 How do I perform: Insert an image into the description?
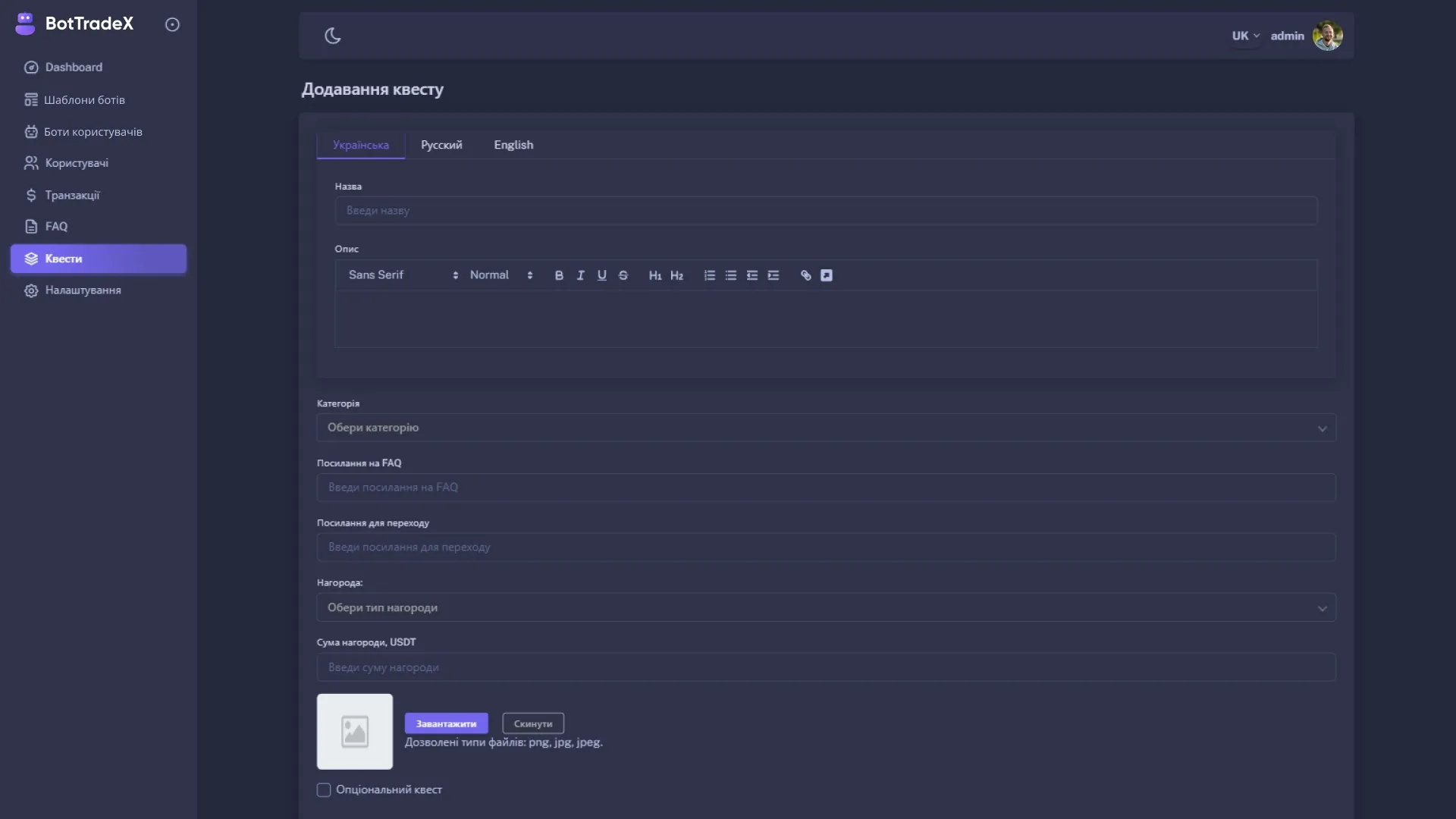coord(827,275)
